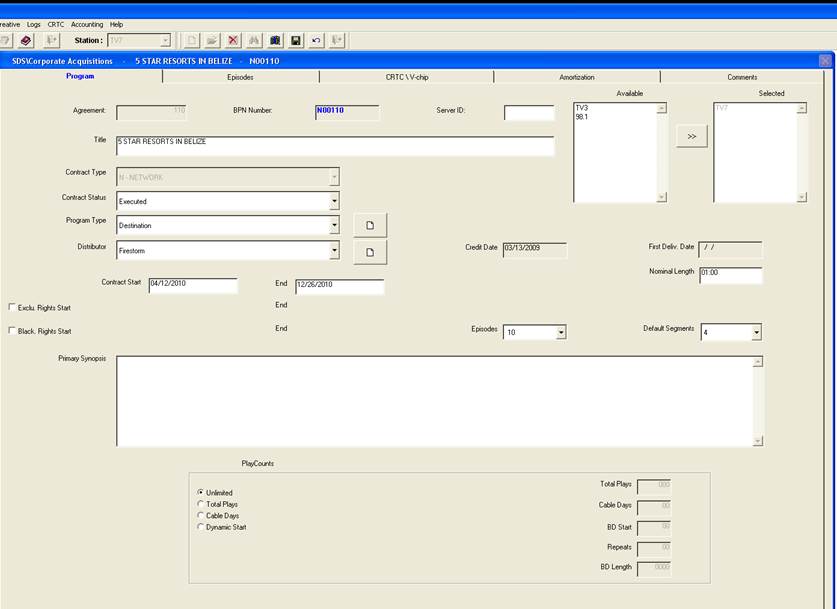Click the binoculars find icon
This screenshot has width=837, height=609.
tap(254, 40)
